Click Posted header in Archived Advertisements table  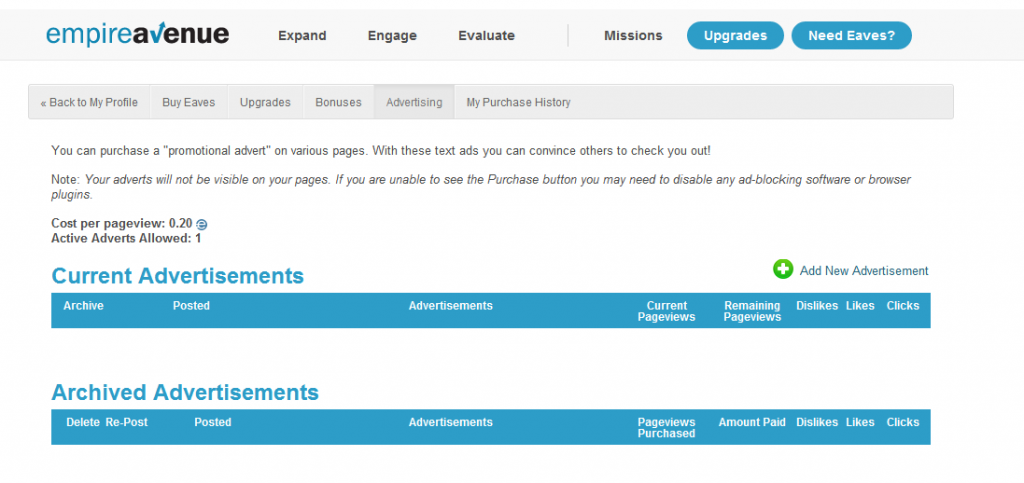[213, 422]
